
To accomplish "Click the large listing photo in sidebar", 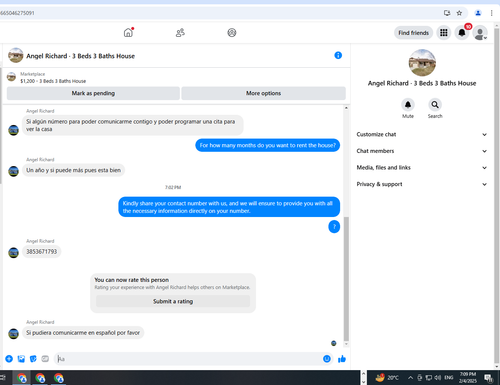I will [422, 63].
